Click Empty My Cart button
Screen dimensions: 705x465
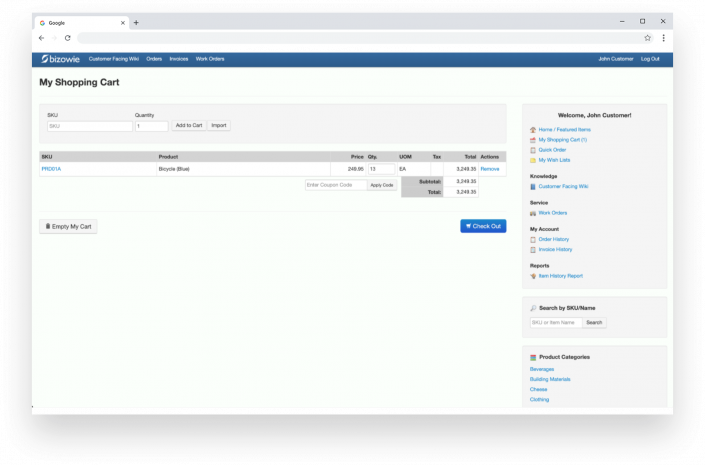(68, 227)
